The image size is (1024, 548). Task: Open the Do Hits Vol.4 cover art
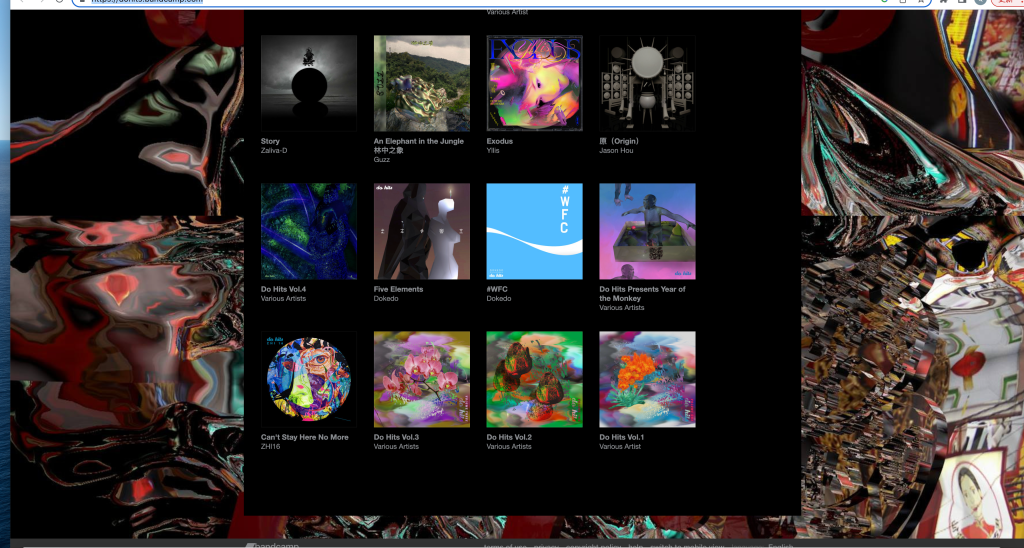point(309,231)
